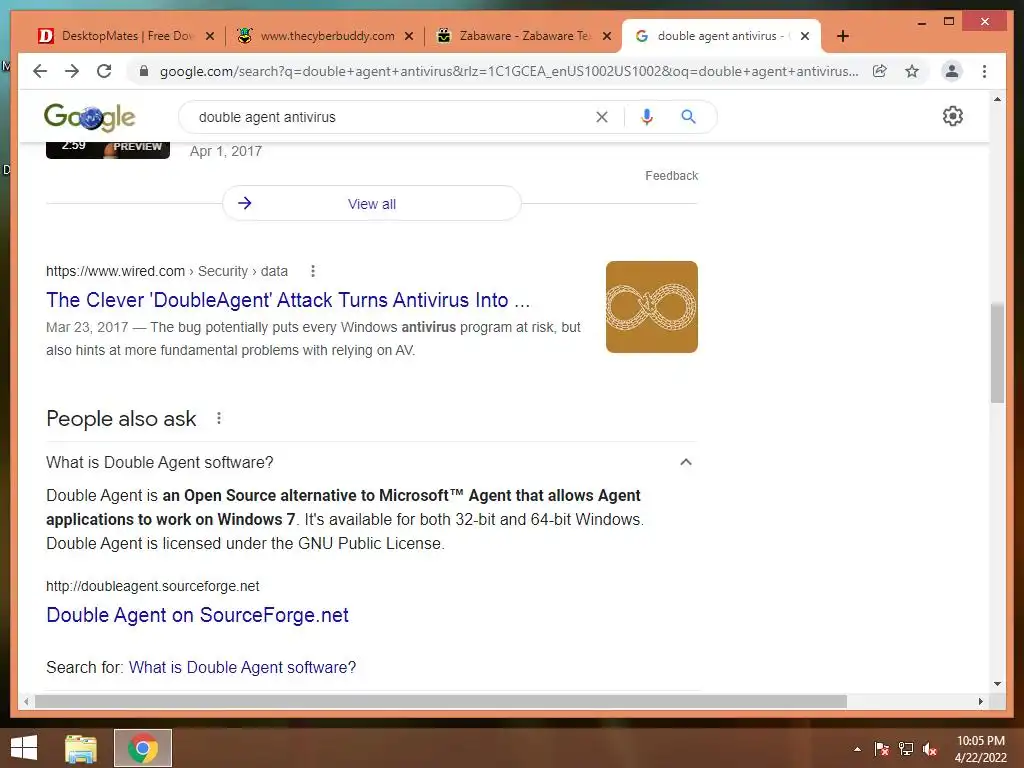Click the scroll right arrow on horizontal scrollbar
Image resolution: width=1024 pixels, height=768 pixels.
[x=980, y=701]
